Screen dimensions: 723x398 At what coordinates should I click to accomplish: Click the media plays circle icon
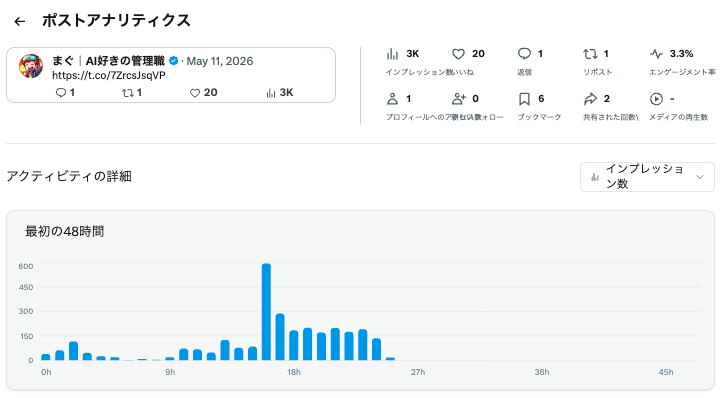[x=656, y=99]
